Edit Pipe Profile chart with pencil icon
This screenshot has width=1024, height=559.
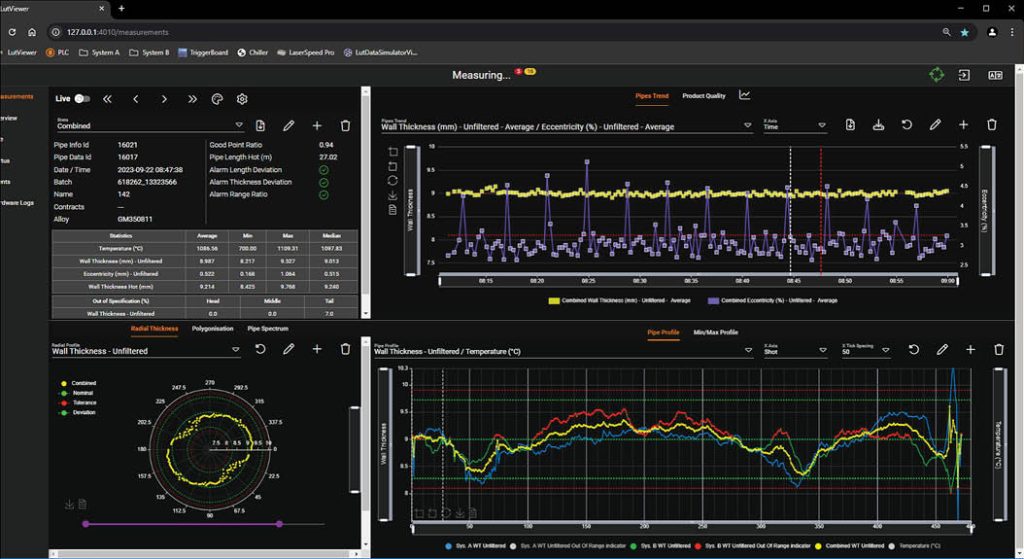942,349
